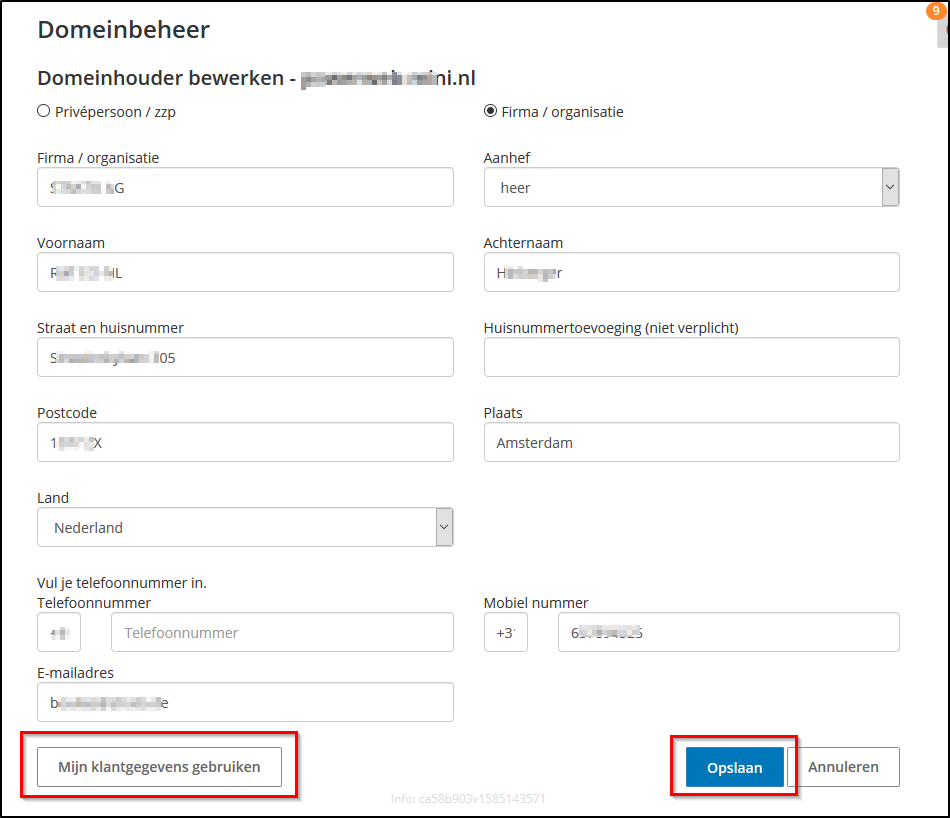Click the E-mailadres input field
Viewport: 950px width, 818px height.
(x=245, y=702)
